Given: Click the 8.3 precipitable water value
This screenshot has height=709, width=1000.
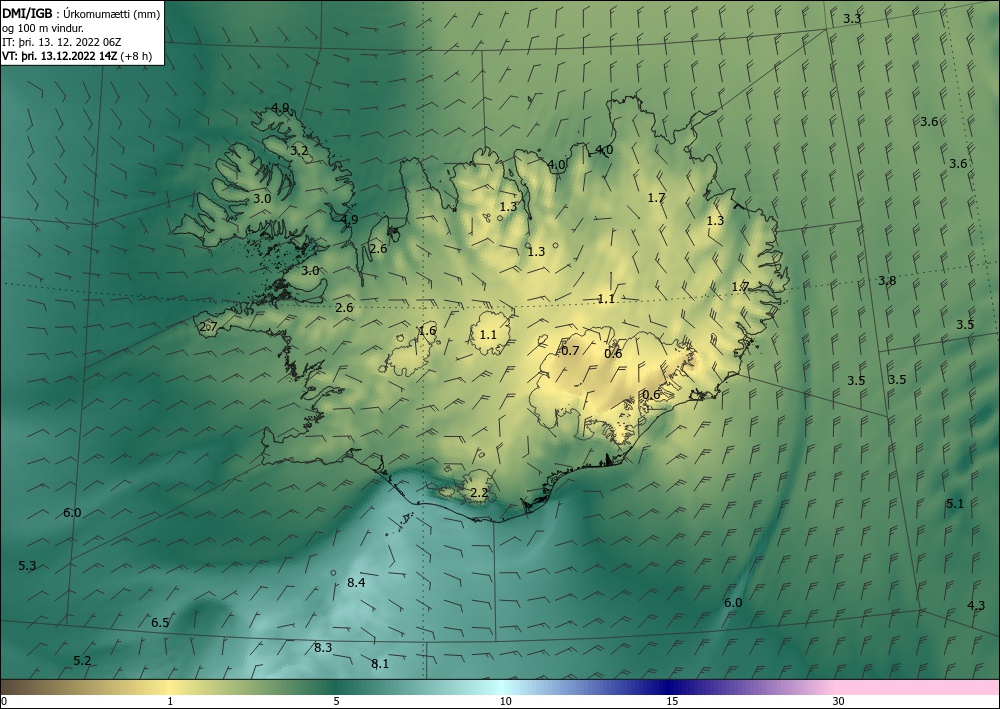Looking at the screenshot, I should pyautogui.click(x=323, y=648).
